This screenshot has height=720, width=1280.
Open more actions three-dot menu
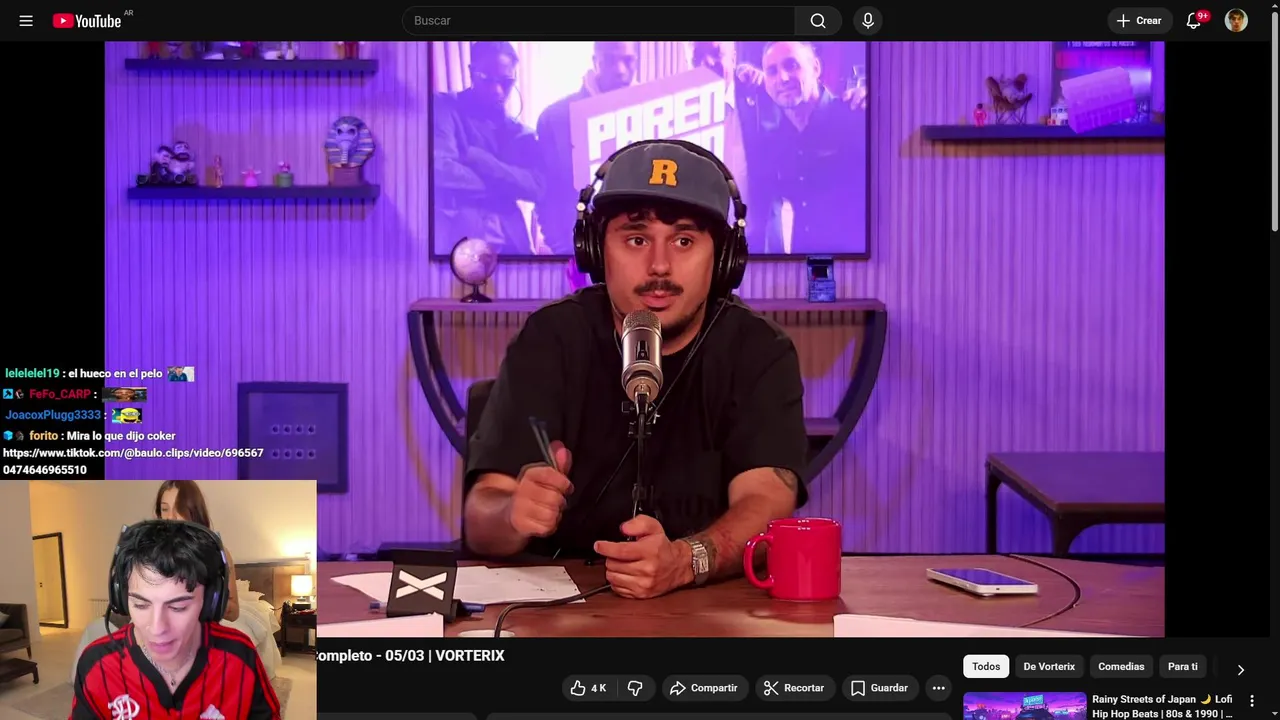click(x=938, y=688)
